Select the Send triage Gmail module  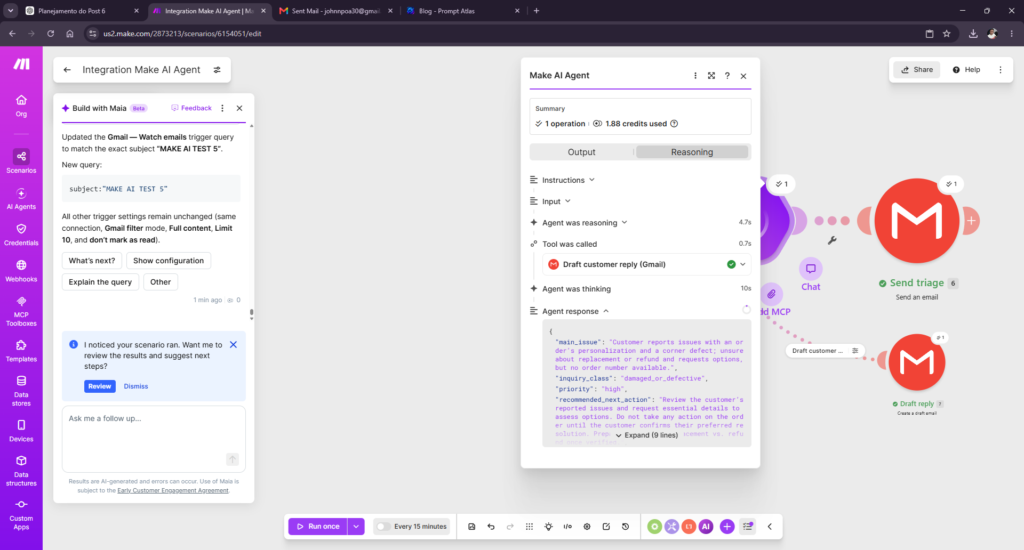tap(917, 221)
